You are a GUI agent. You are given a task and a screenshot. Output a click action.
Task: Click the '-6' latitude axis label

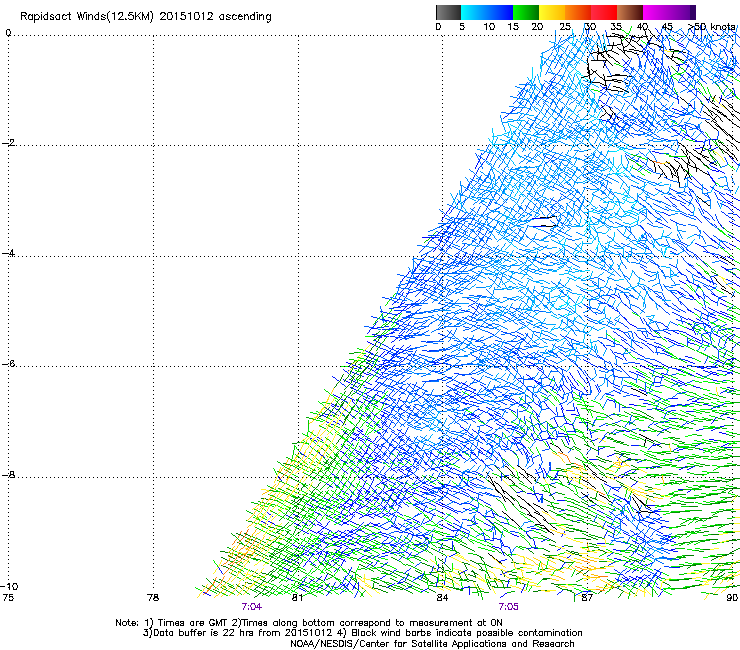8,364
